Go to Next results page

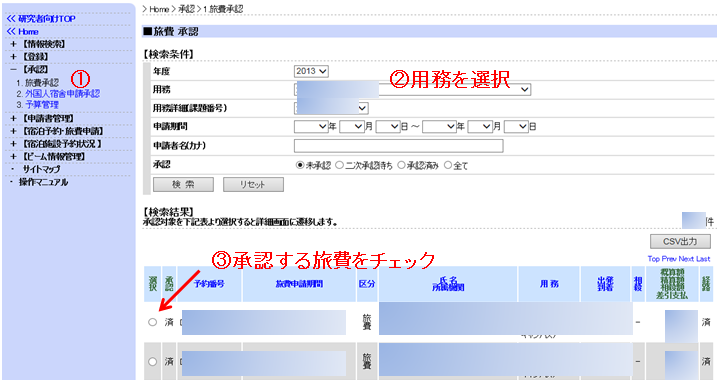pos(686,259)
